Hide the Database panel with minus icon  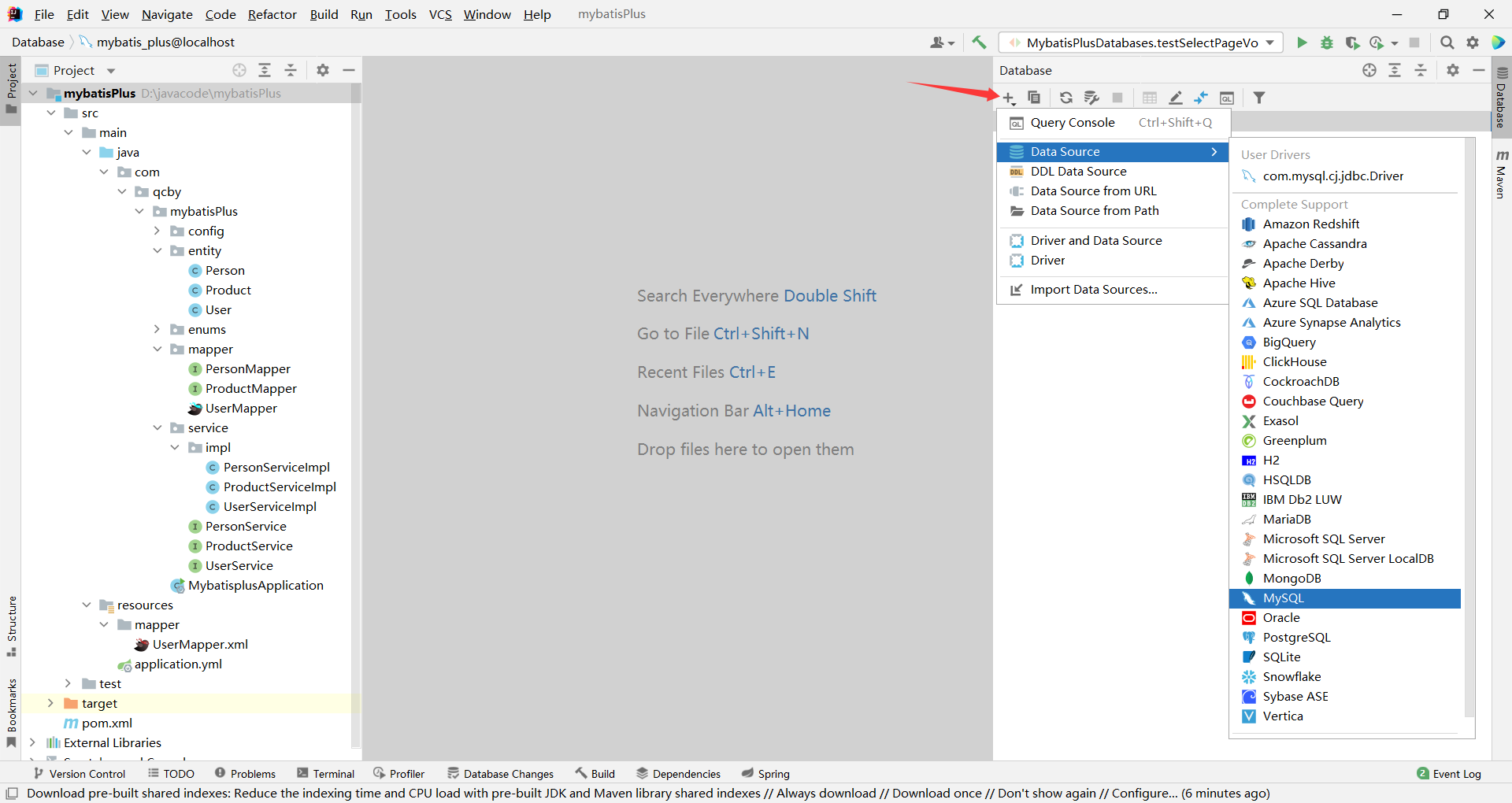(x=1479, y=70)
